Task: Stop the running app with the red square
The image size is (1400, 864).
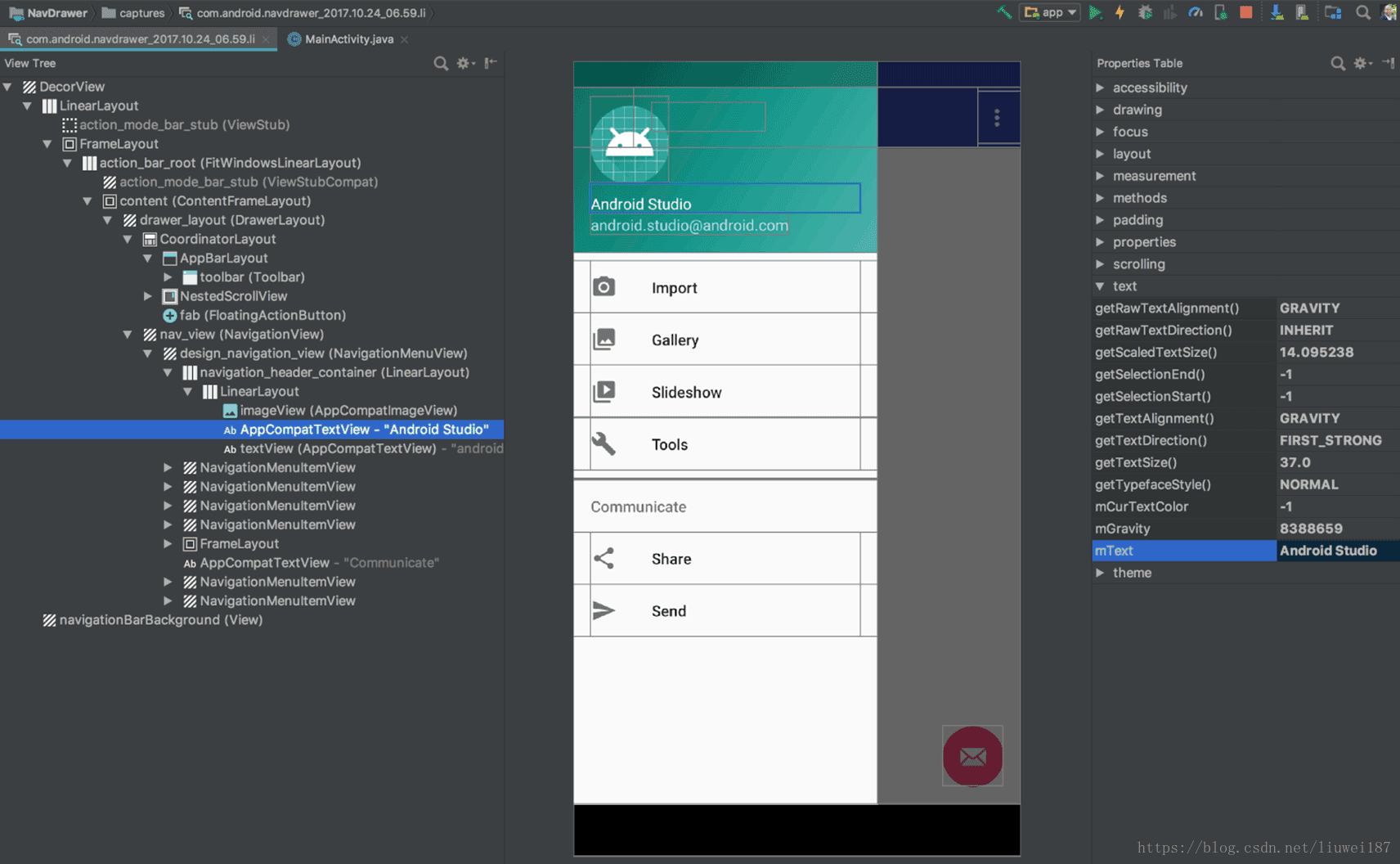Action: tap(1246, 12)
